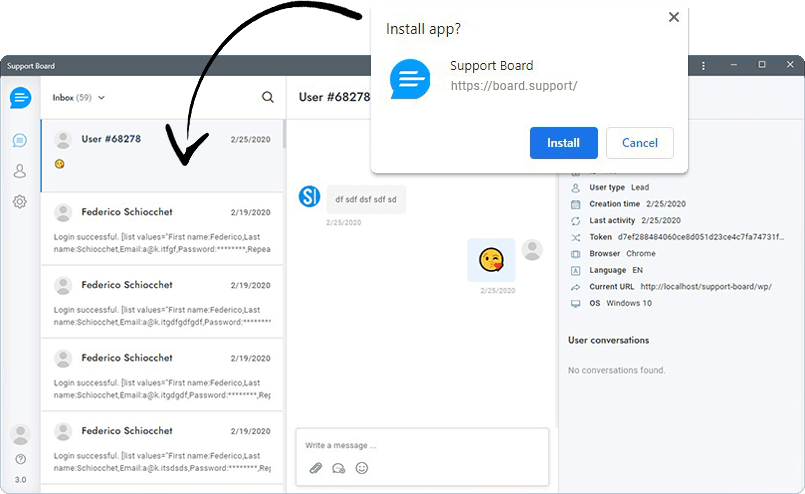Click the Creation time calendar icon
The image size is (805, 494).
pyautogui.click(x=576, y=204)
